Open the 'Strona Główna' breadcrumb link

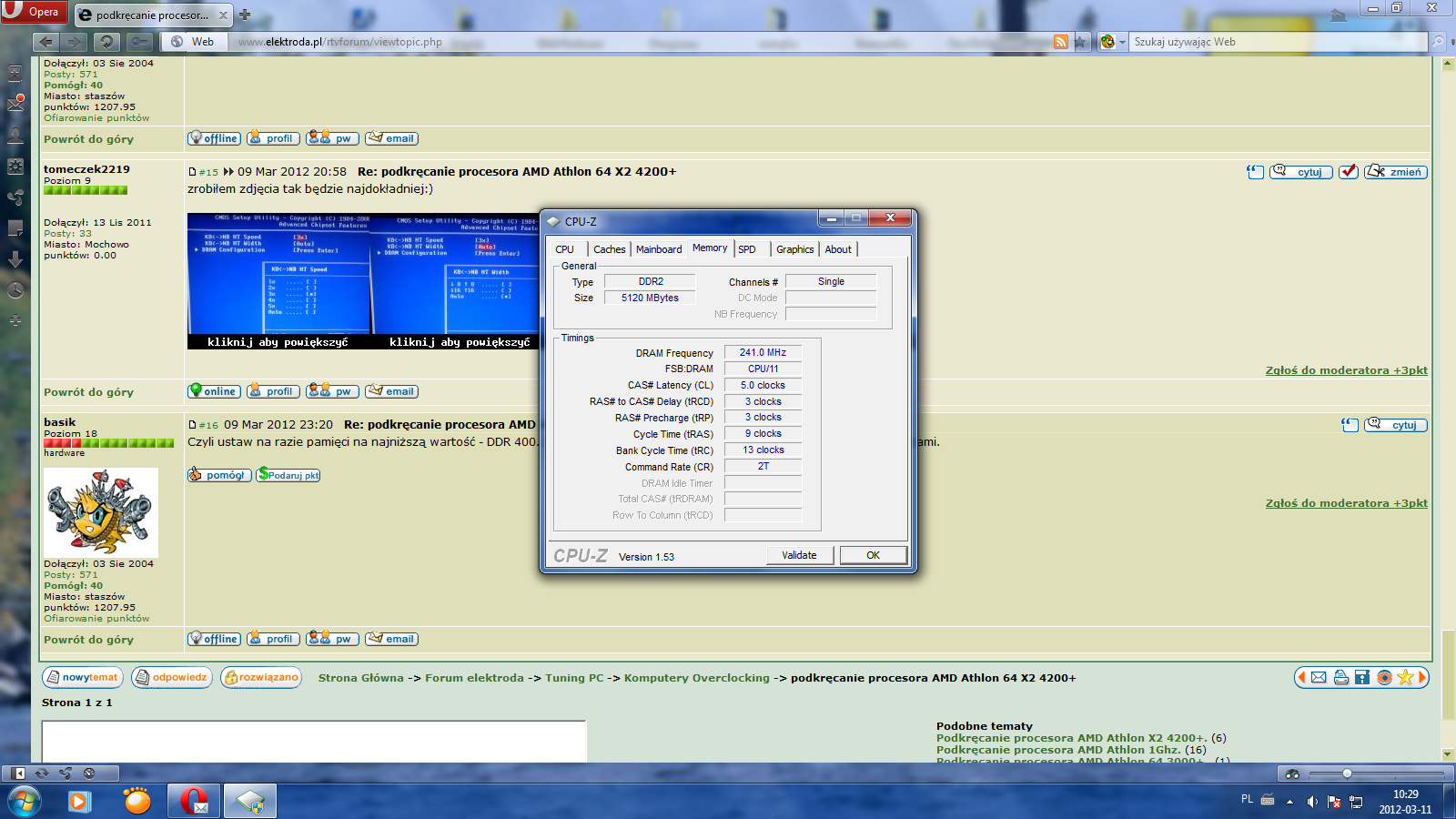(361, 678)
